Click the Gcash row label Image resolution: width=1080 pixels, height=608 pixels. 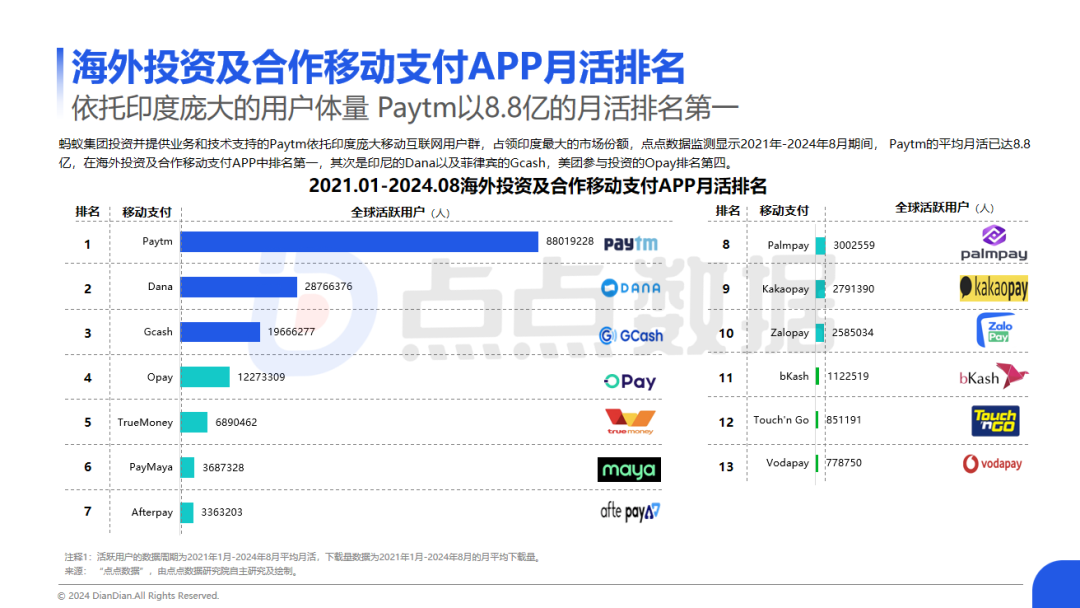(158, 332)
